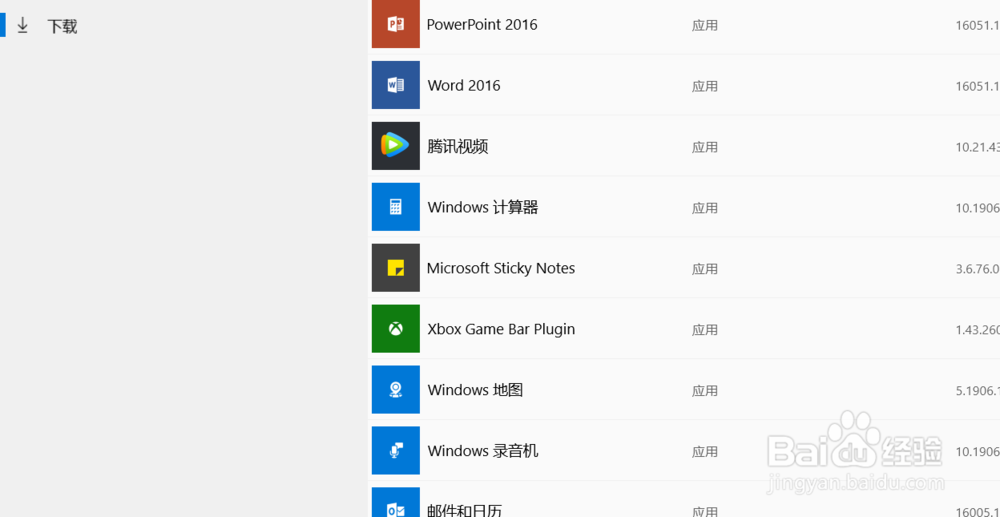This screenshot has height=517, width=1000.
Task: Select the 邮件和日历 name text
Action: coord(464,511)
